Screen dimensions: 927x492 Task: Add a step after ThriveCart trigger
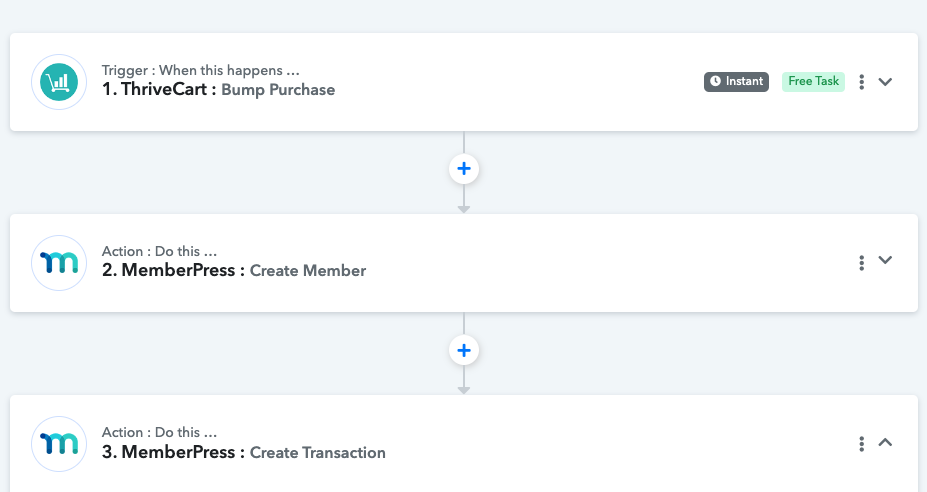(464, 169)
